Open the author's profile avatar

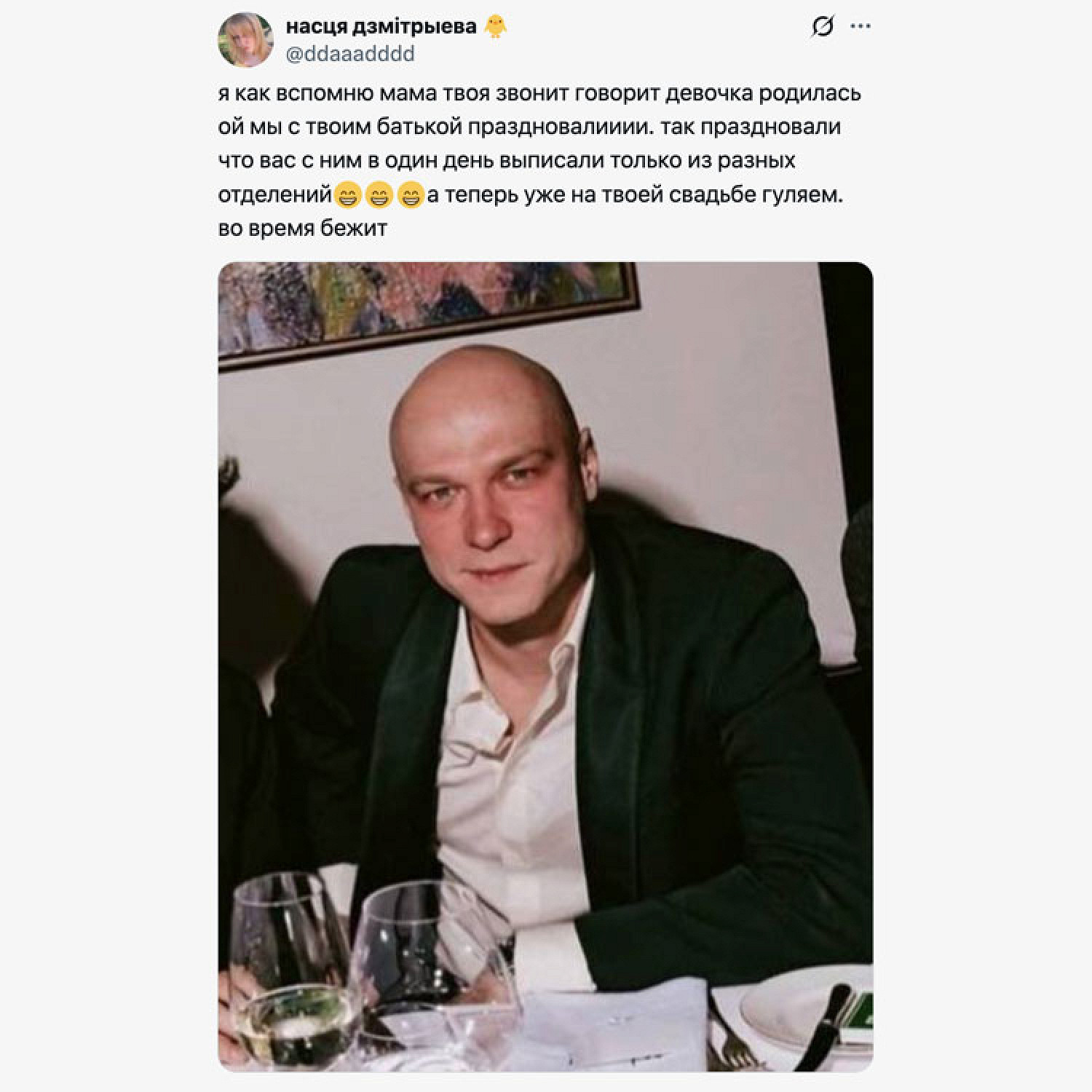point(245,39)
